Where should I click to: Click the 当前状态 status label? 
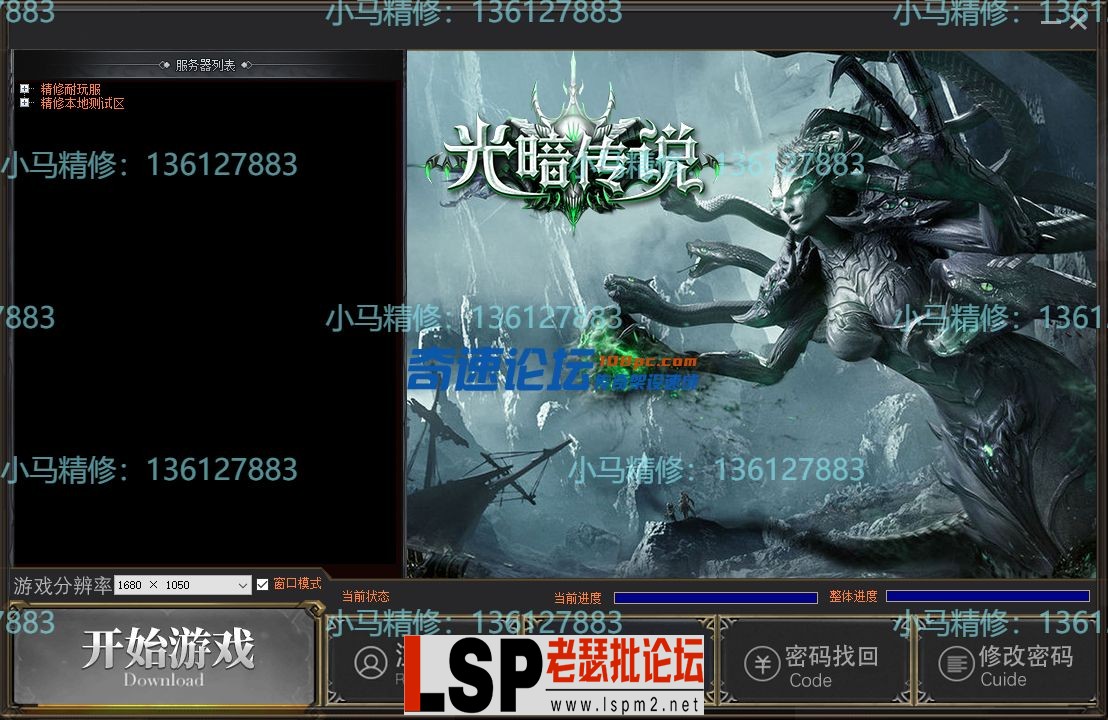(x=366, y=596)
